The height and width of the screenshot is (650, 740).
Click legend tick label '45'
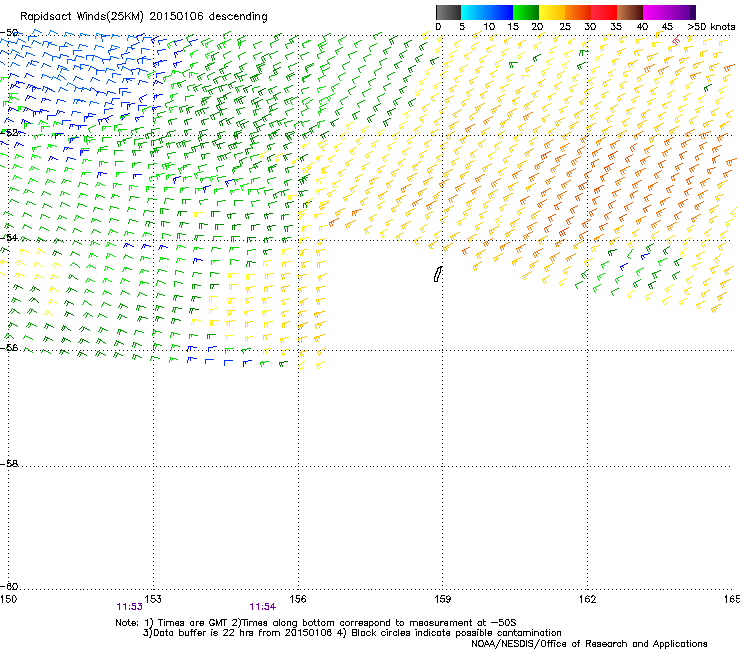coord(667,27)
